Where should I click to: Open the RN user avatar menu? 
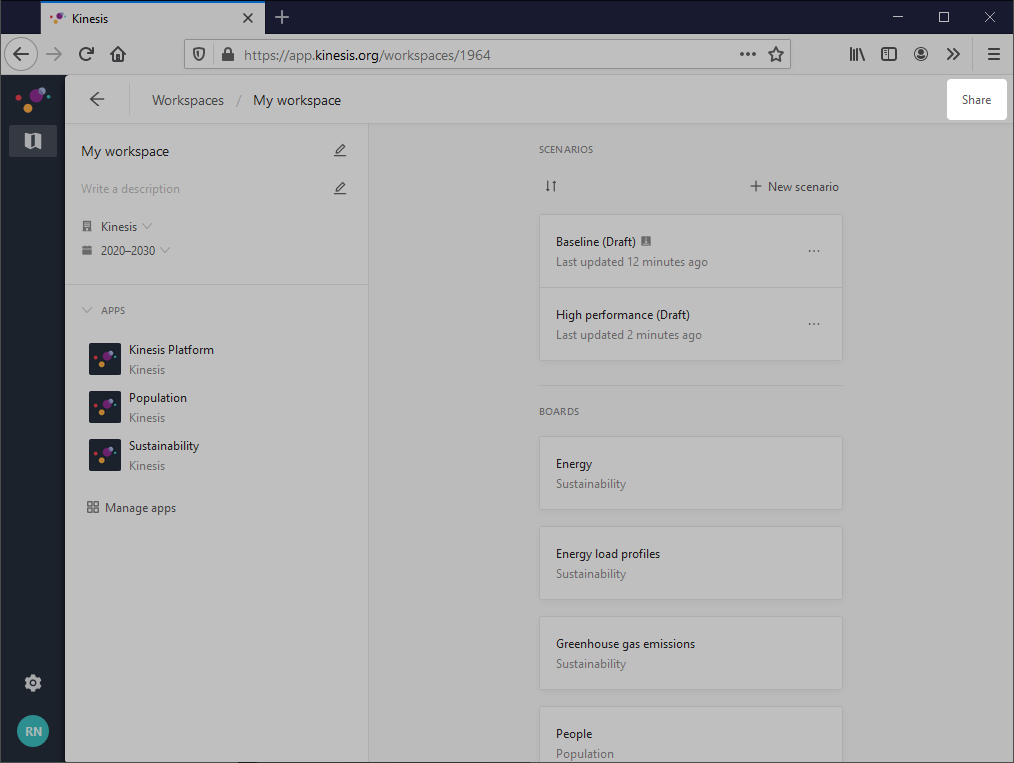pyautogui.click(x=33, y=731)
